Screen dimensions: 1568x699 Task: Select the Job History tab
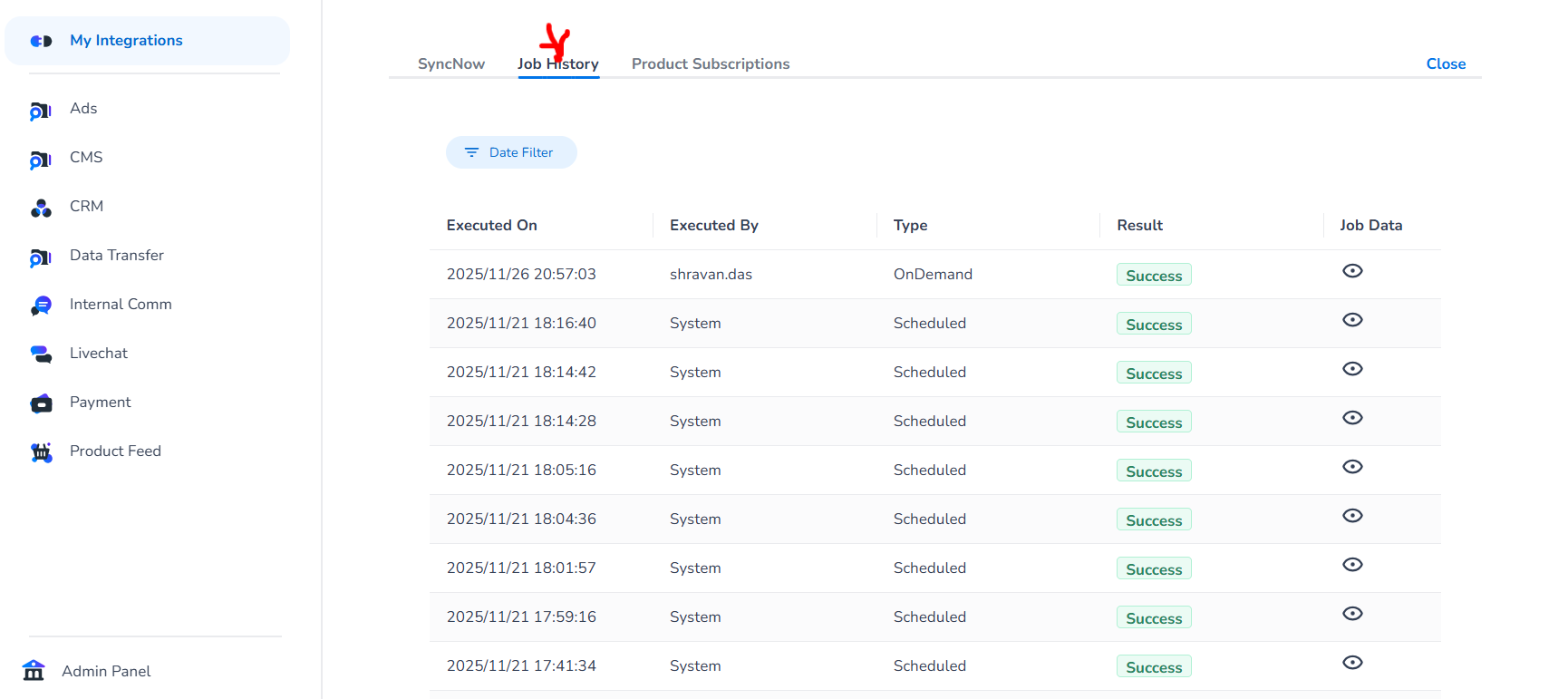[558, 63]
